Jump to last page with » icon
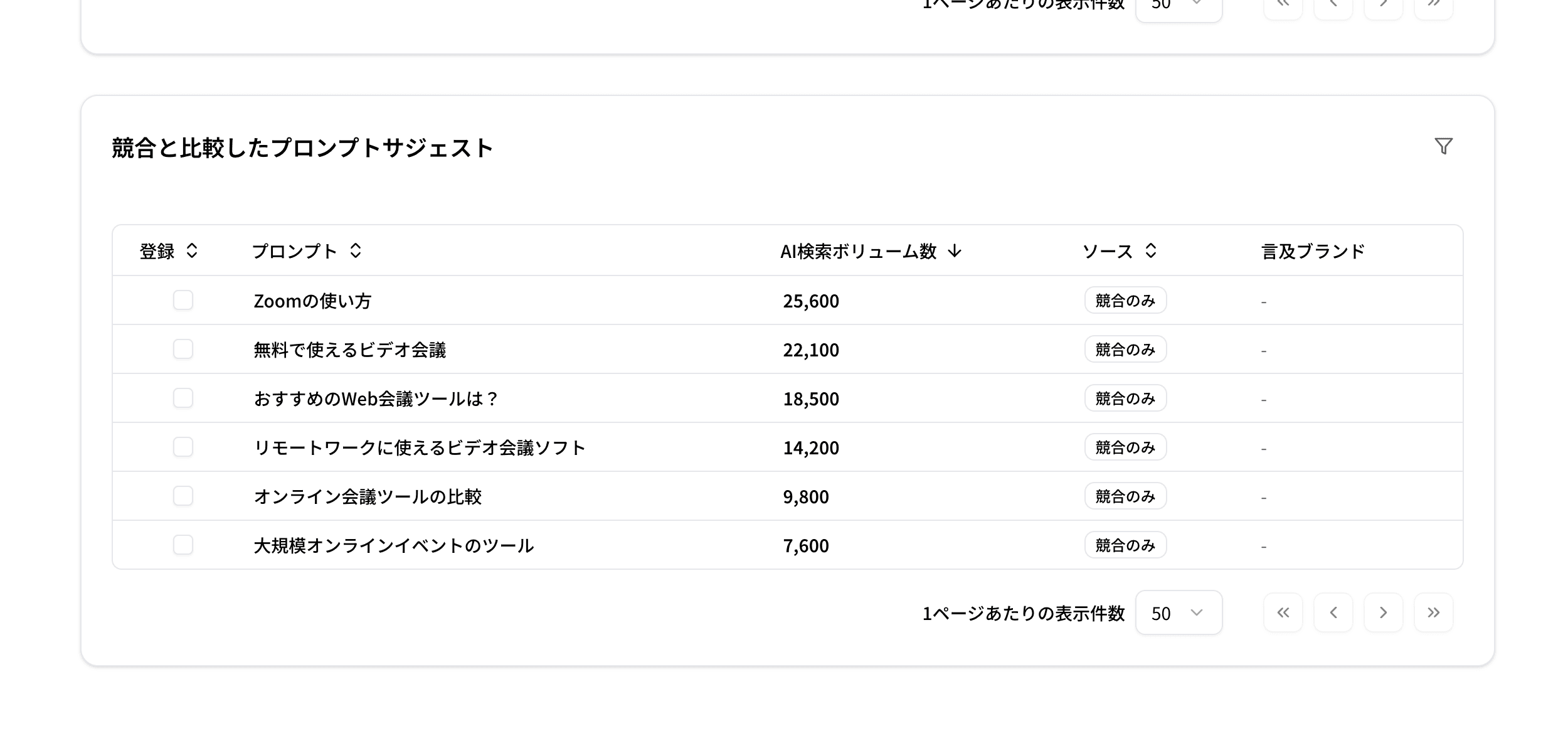The image size is (1568, 743). coord(1433,613)
